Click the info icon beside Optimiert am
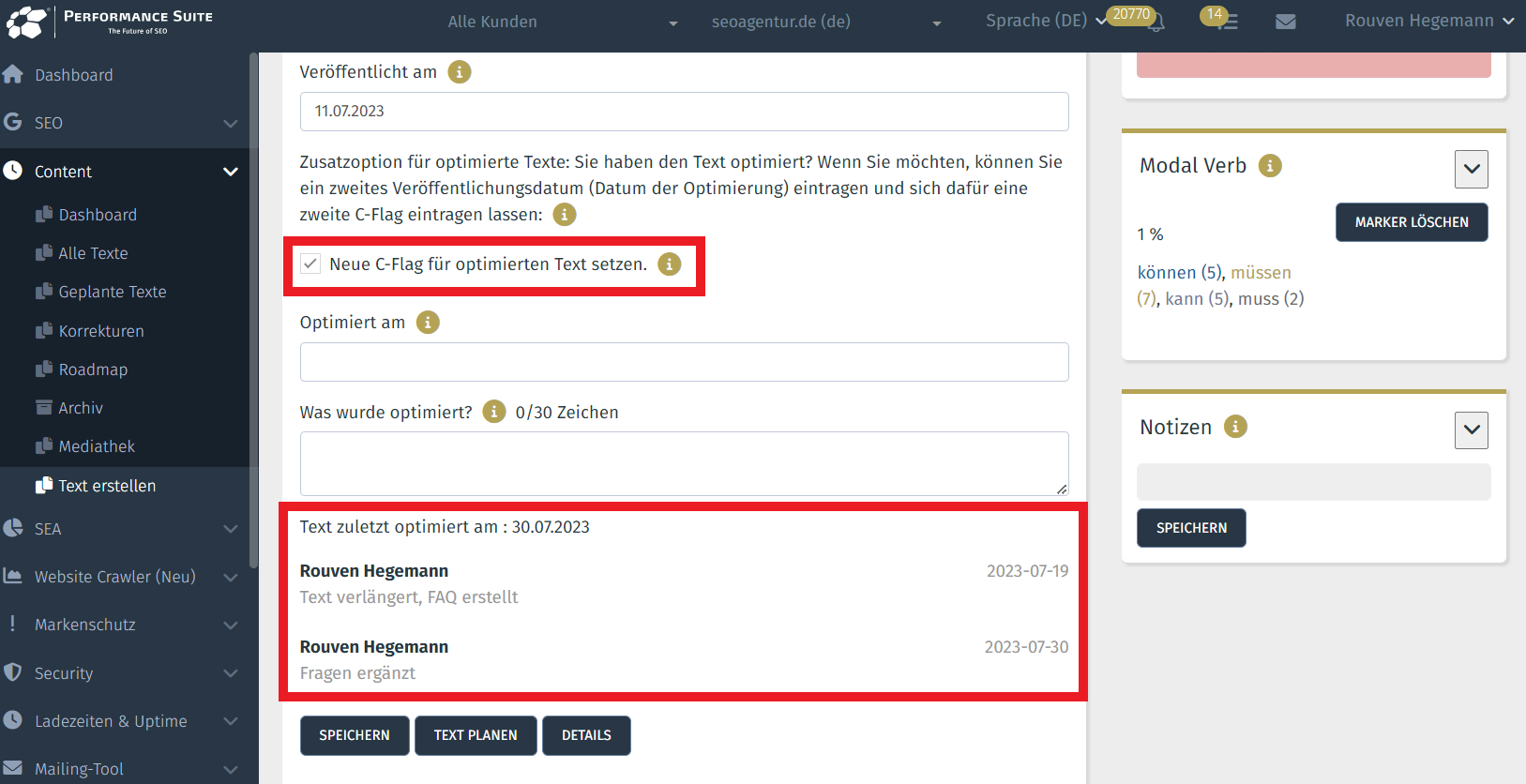The image size is (1526, 784). [x=428, y=323]
